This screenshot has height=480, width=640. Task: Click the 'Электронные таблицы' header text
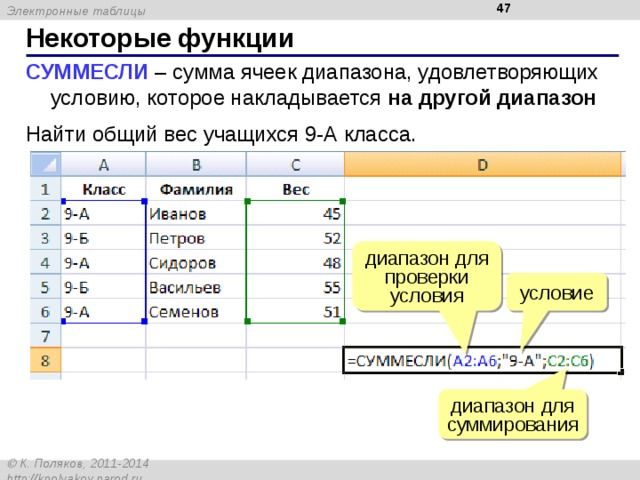point(76,11)
